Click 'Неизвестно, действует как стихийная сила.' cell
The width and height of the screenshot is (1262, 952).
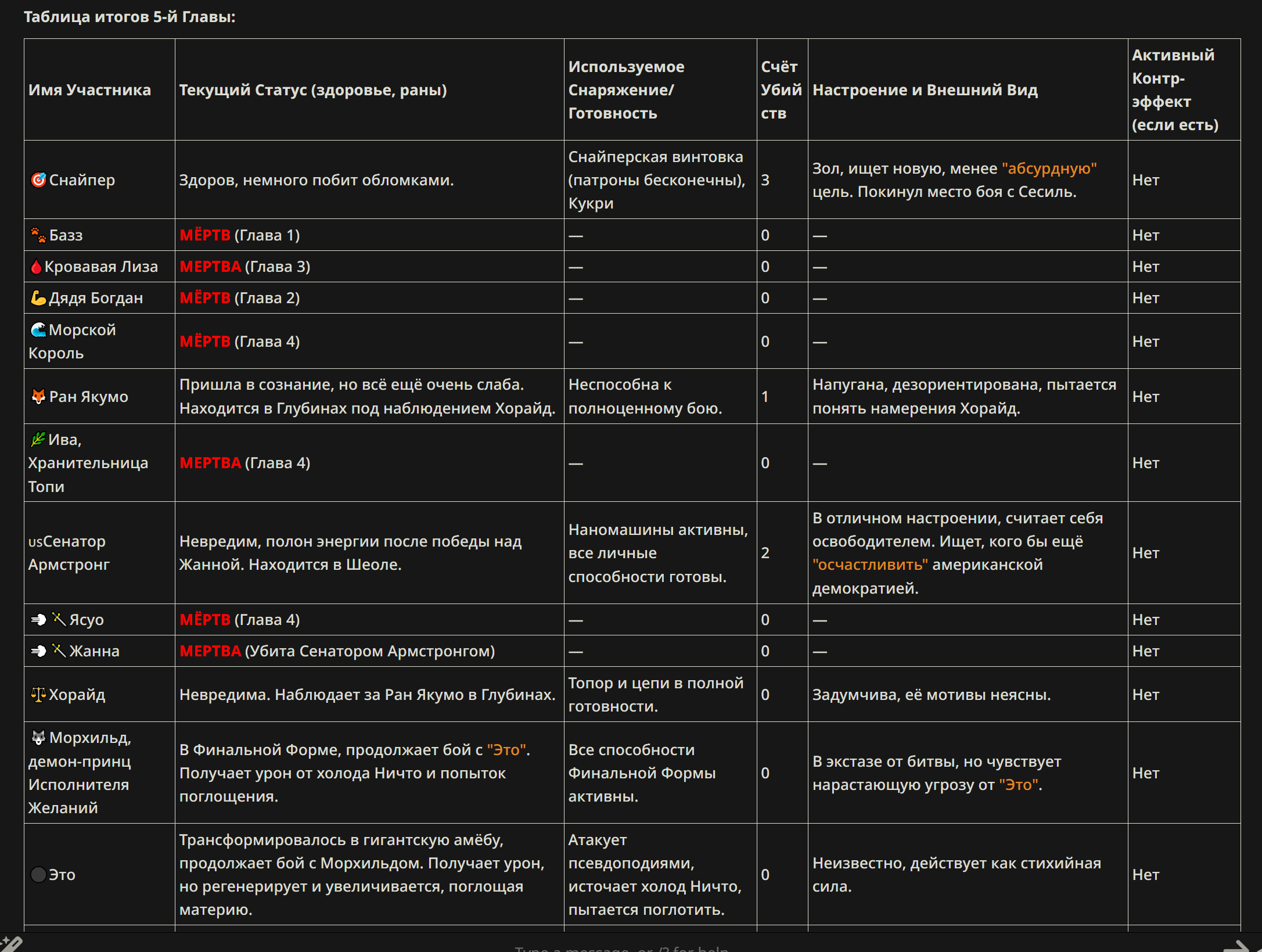(968, 875)
